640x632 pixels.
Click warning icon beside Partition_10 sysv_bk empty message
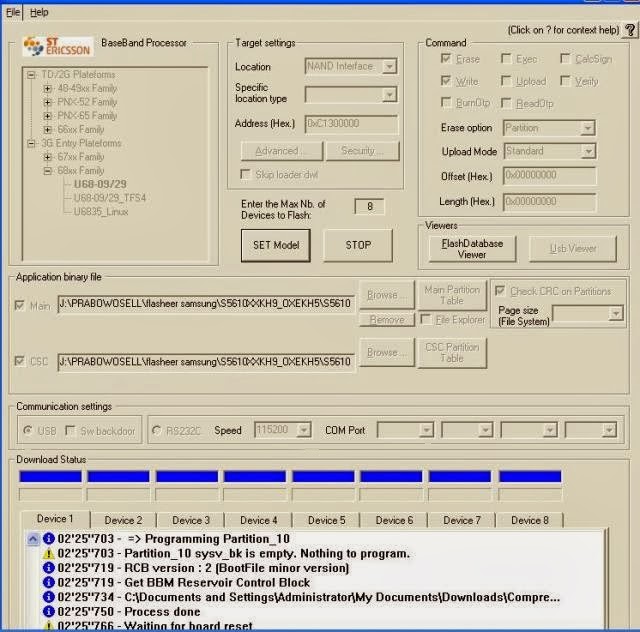coord(49,554)
